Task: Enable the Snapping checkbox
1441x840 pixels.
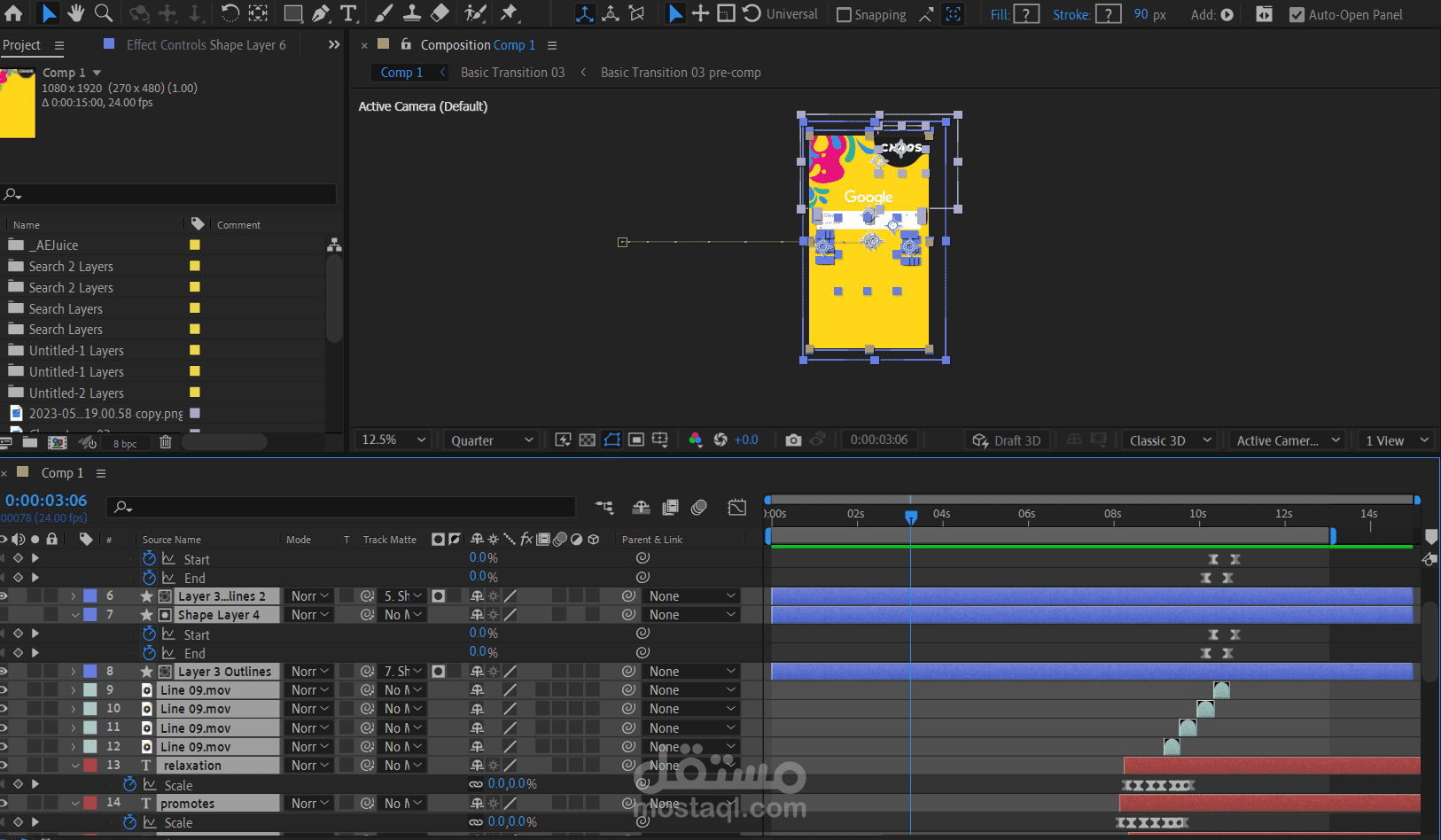Action: (x=844, y=14)
